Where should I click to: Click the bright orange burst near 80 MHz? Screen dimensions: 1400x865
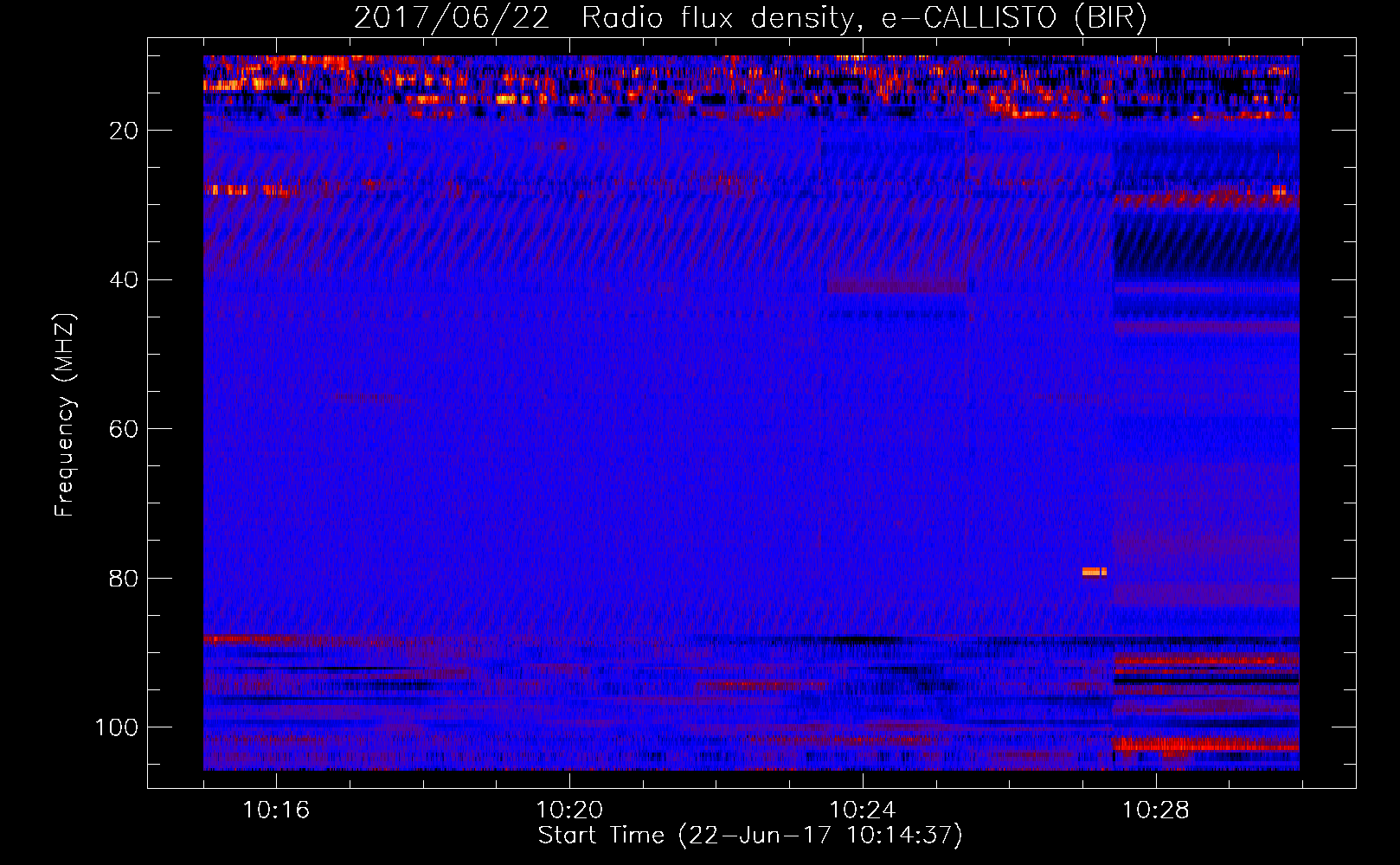point(1095,572)
